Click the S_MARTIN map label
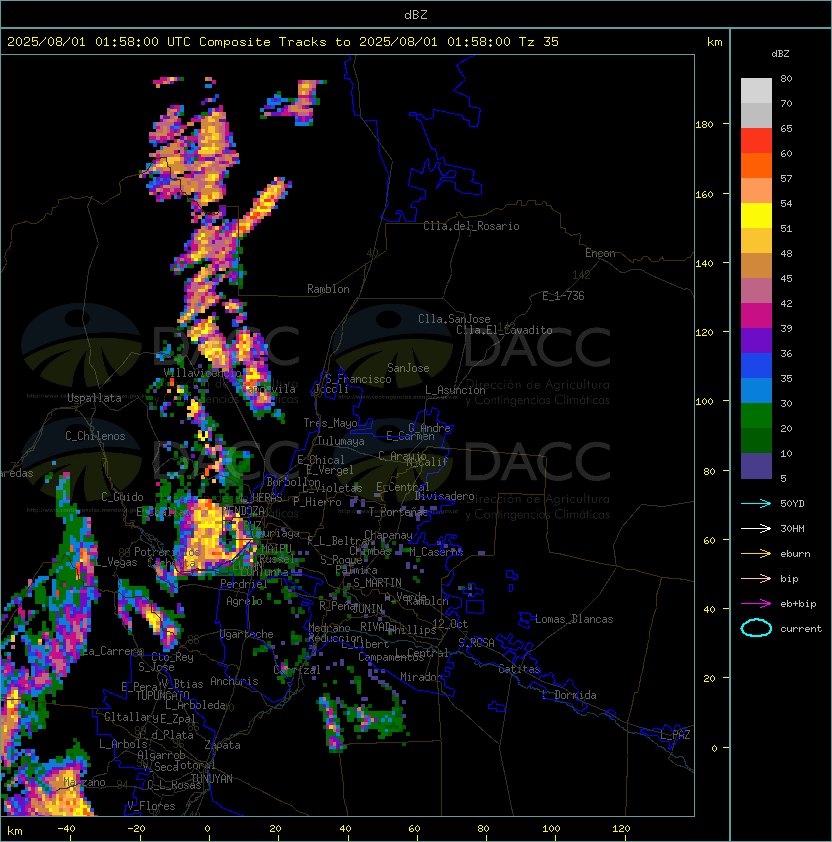Image resolution: width=832 pixels, height=842 pixels. coord(377,583)
